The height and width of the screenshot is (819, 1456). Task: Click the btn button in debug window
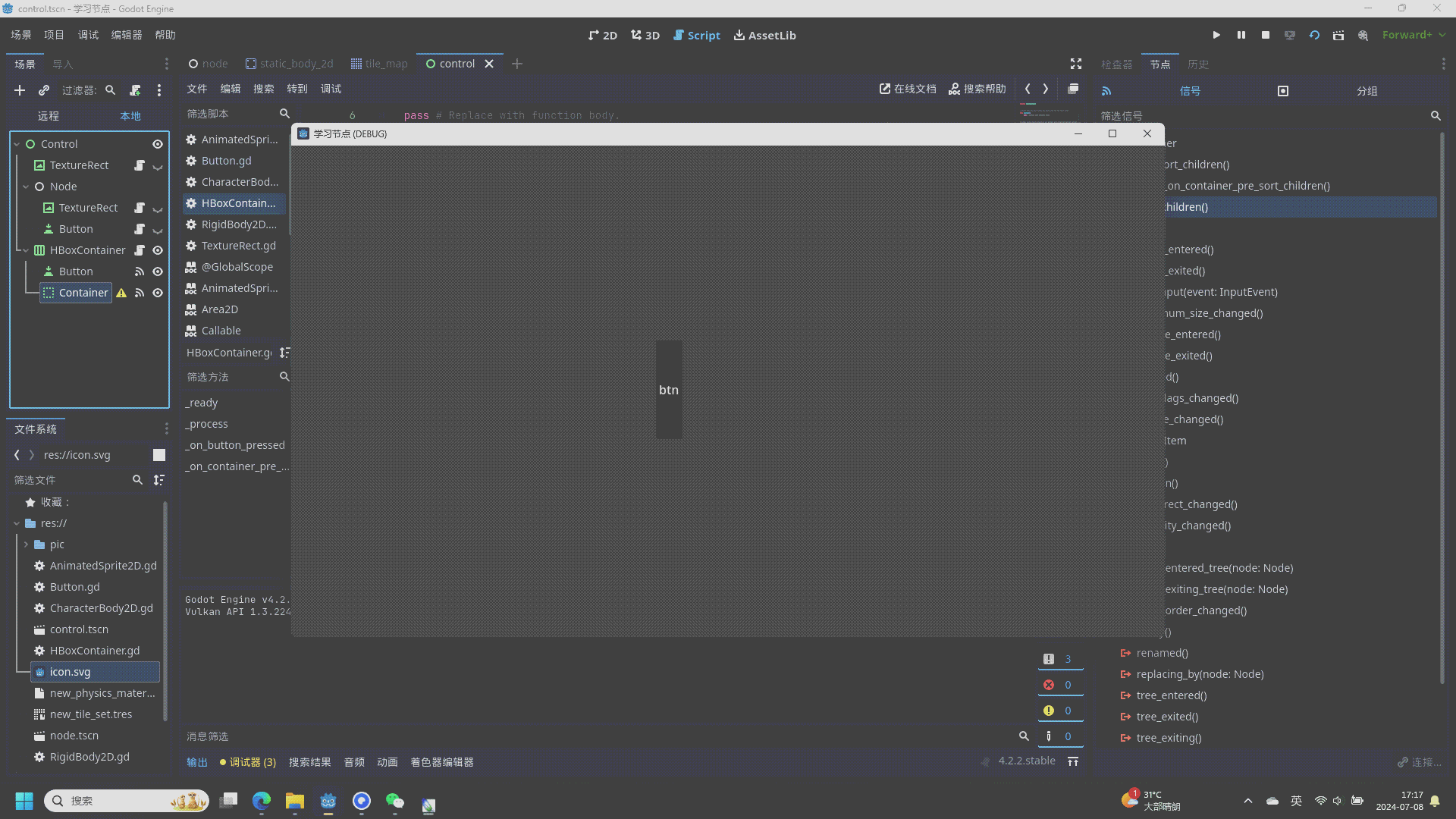(669, 390)
